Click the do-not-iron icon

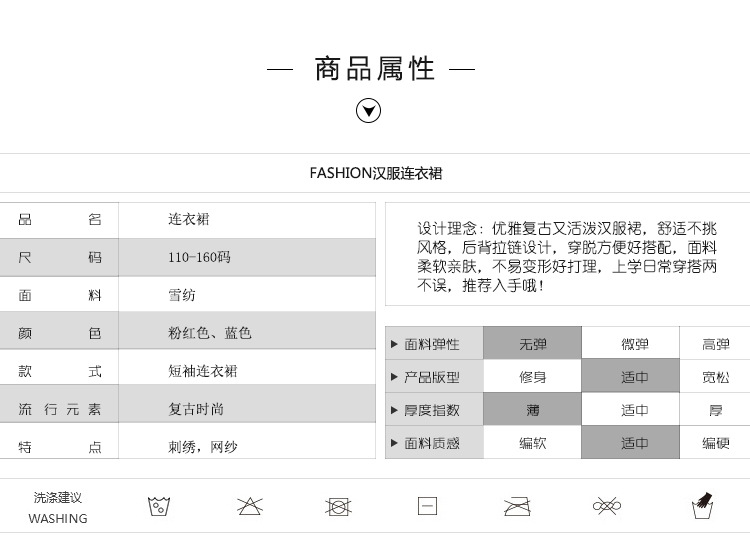pos(517,506)
